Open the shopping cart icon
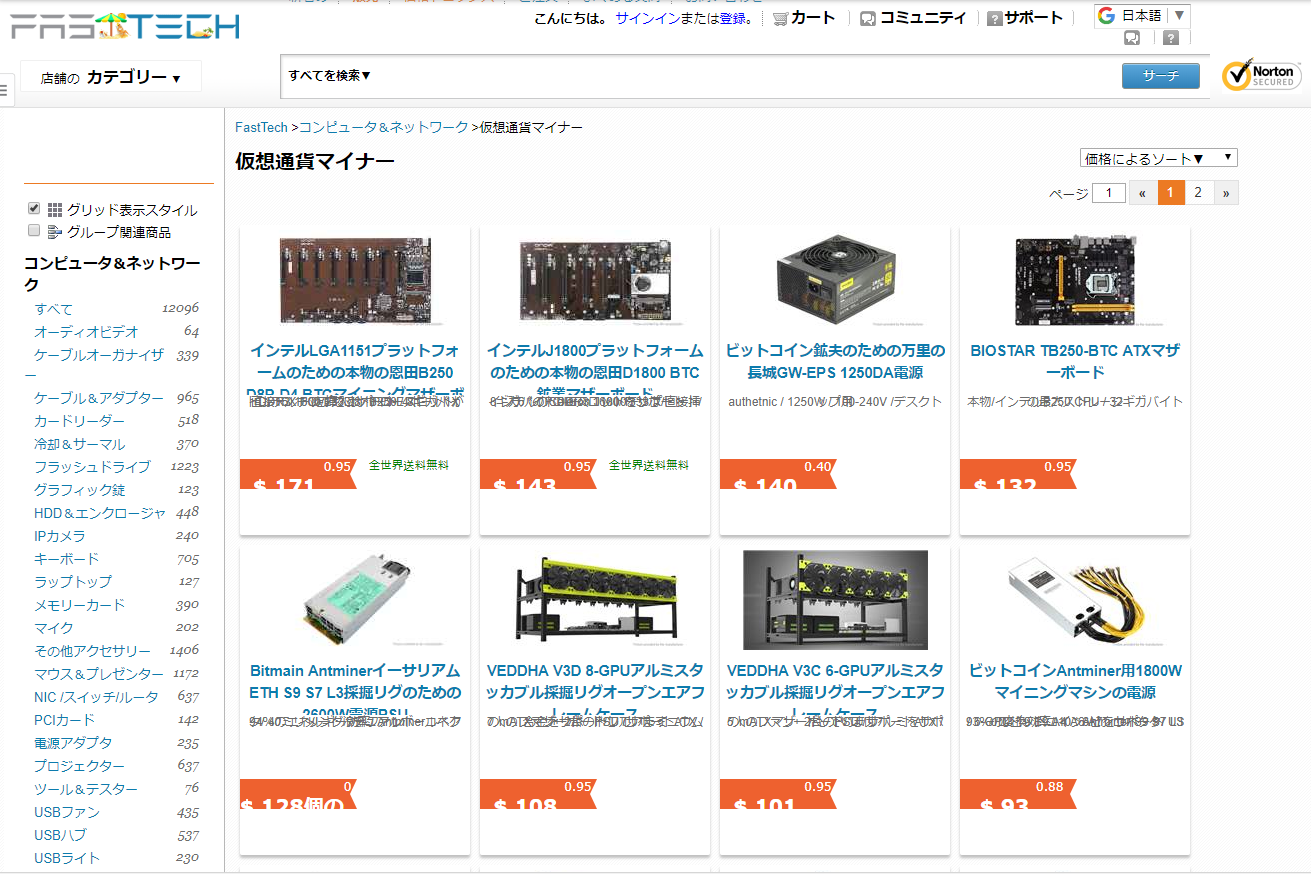Viewport: 1311px width, 874px height. coord(780,18)
